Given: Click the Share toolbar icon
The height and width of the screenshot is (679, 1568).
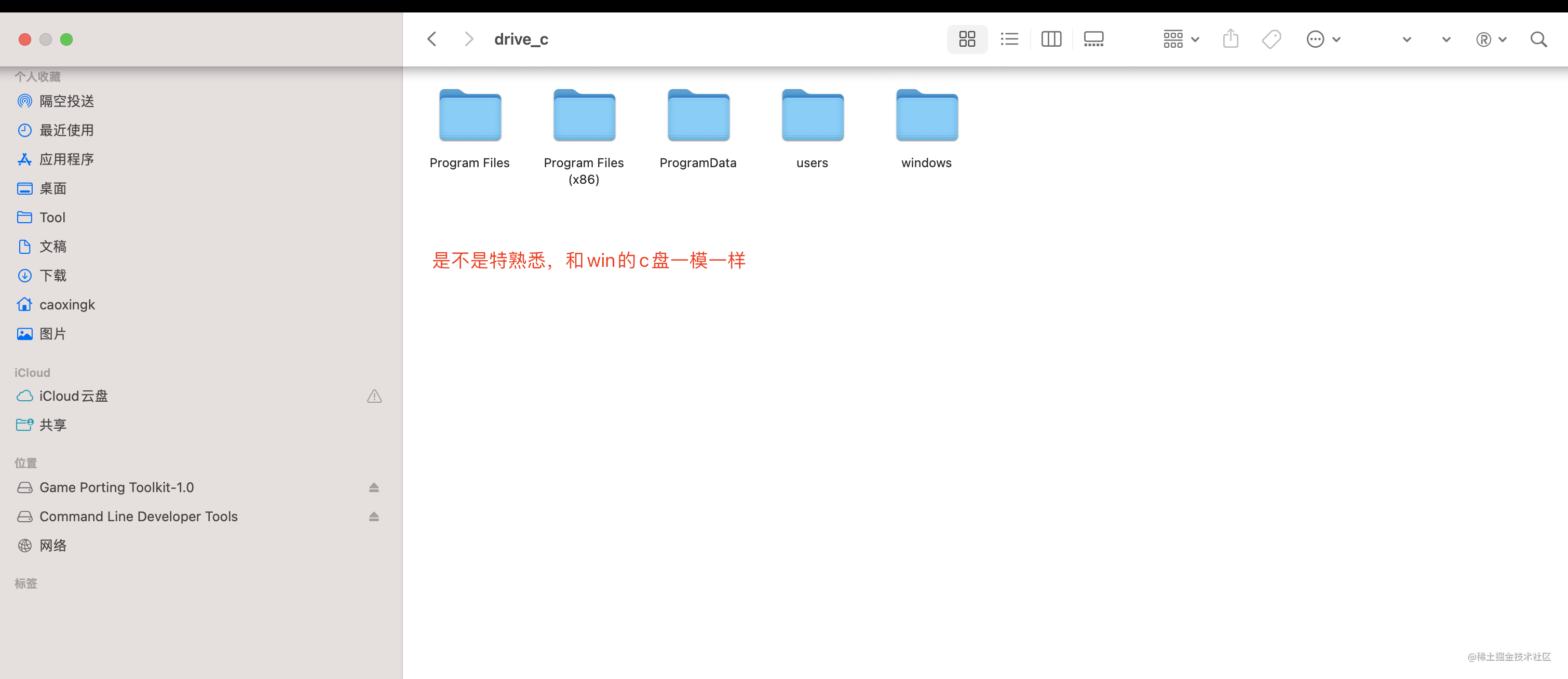Looking at the screenshot, I should [x=1230, y=39].
